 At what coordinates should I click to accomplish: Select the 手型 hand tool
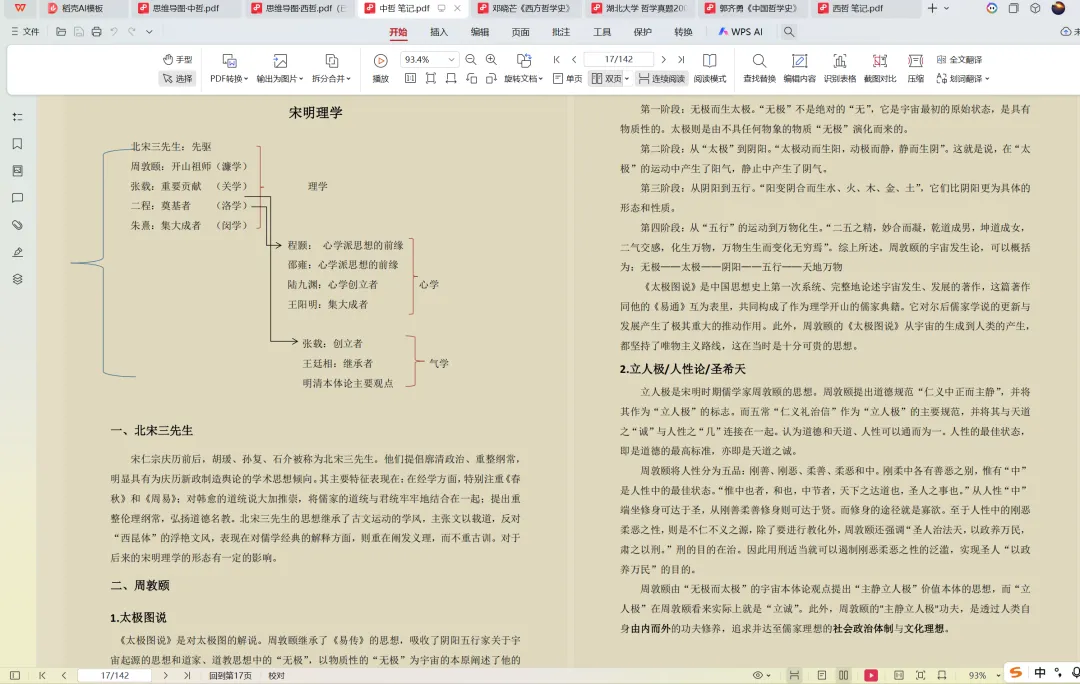click(x=178, y=60)
